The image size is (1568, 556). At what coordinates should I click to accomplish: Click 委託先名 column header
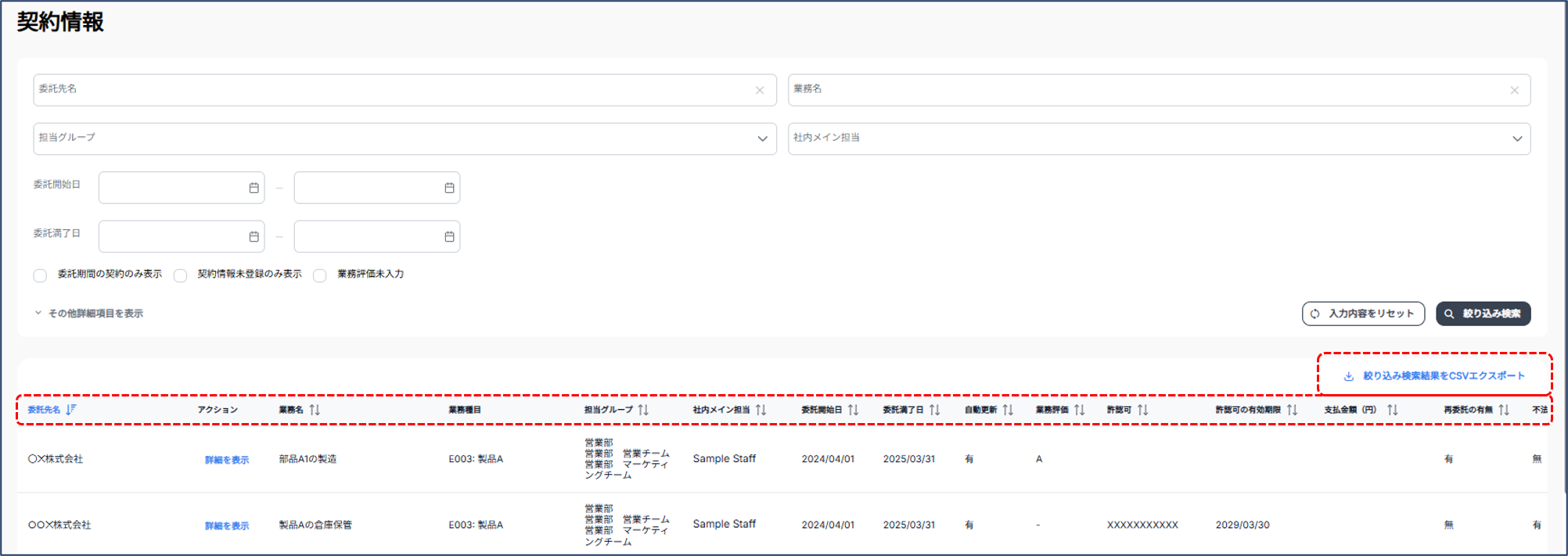(x=45, y=410)
